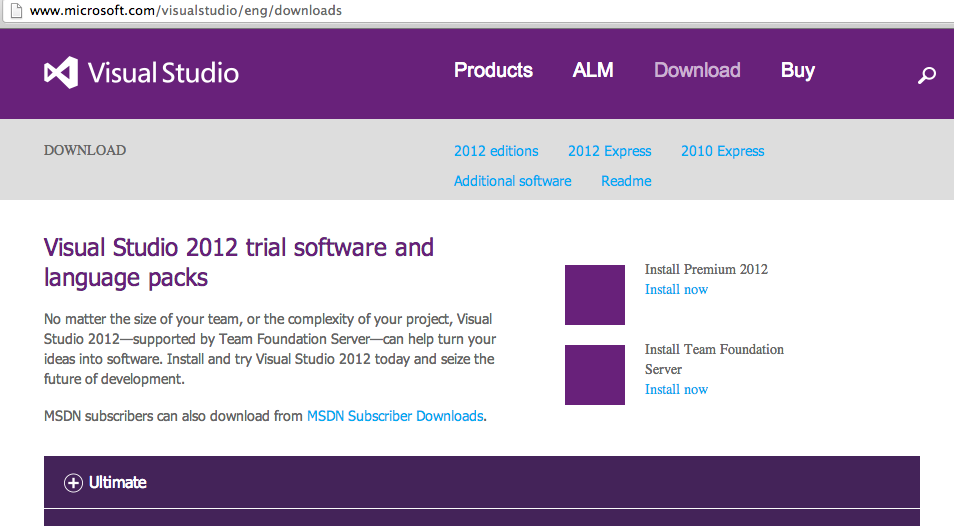Open the 2010 Express link
Image resolution: width=954 pixels, height=526 pixels.
point(722,151)
